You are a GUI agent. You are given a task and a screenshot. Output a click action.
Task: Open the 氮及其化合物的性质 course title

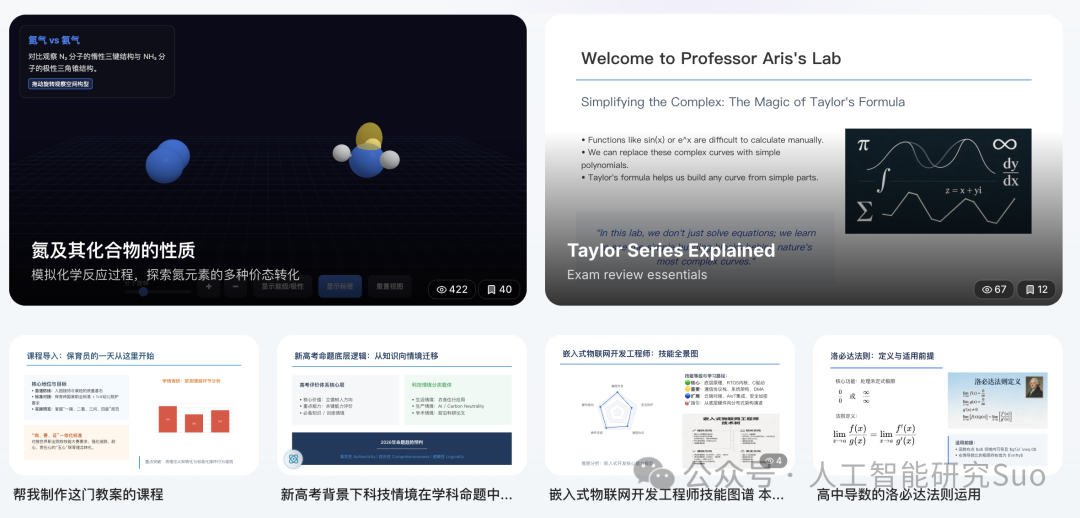click(113, 250)
